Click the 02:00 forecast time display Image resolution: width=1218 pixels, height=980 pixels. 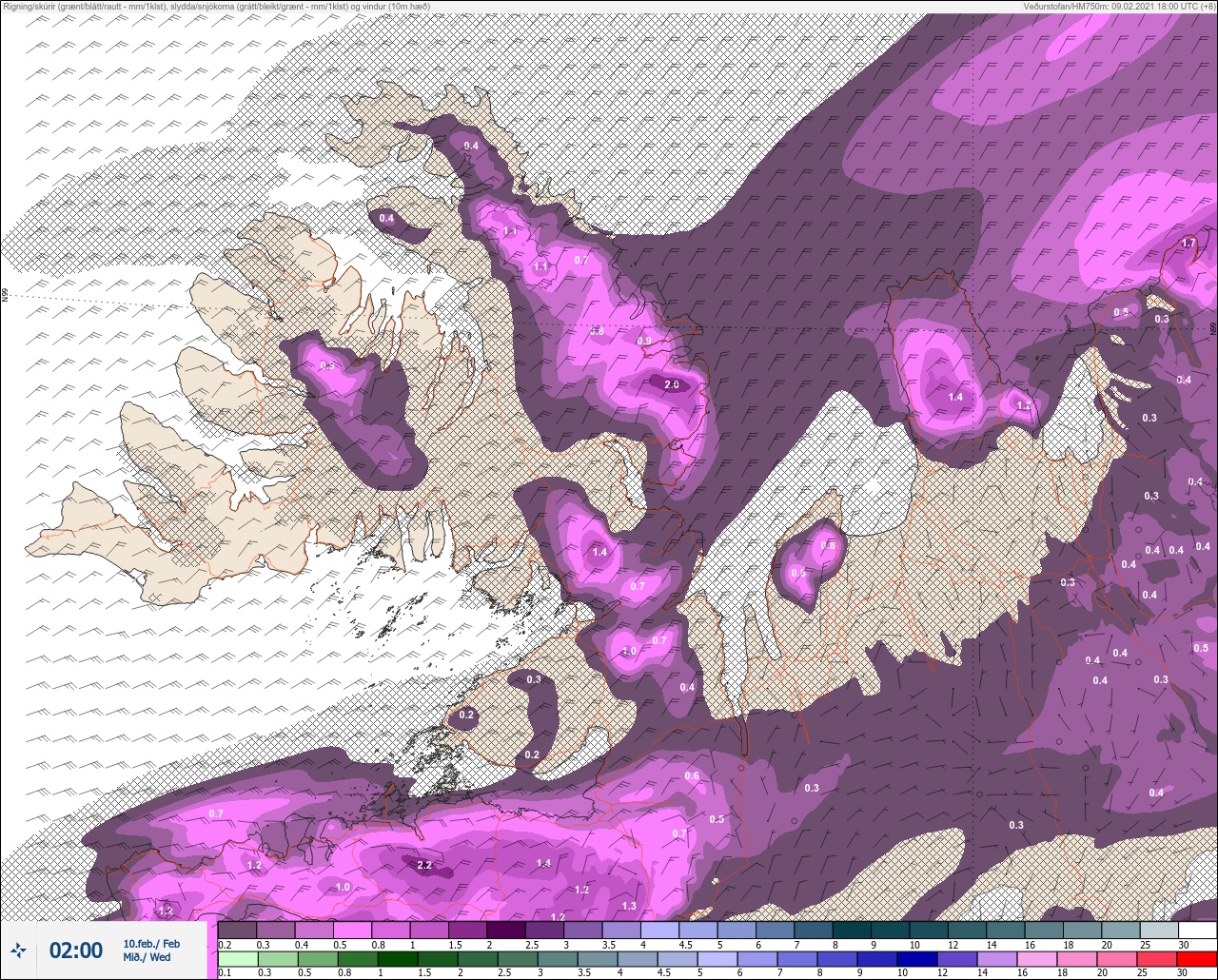click(76, 951)
